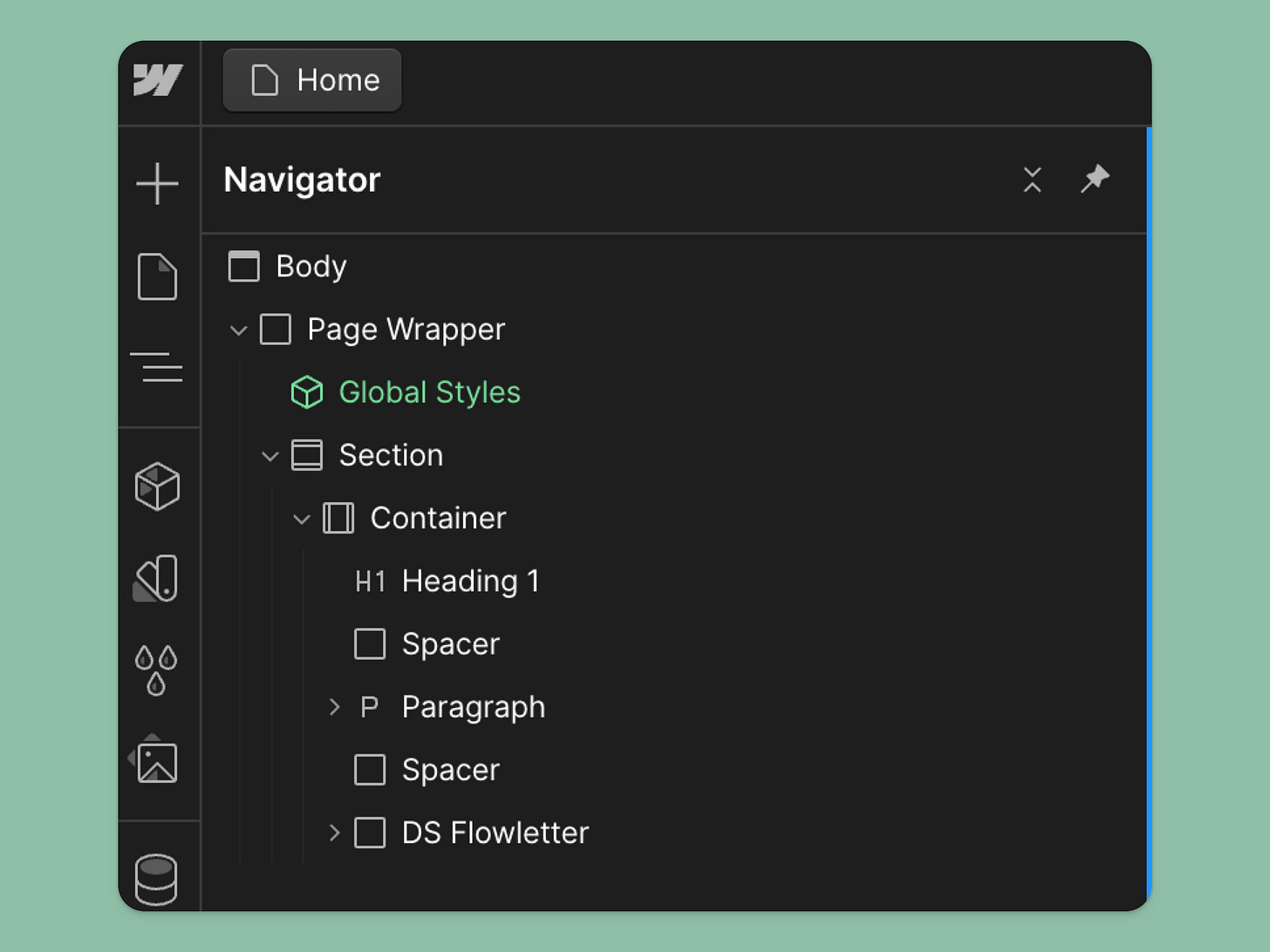
Task: Open the Pages panel
Action: (x=157, y=277)
